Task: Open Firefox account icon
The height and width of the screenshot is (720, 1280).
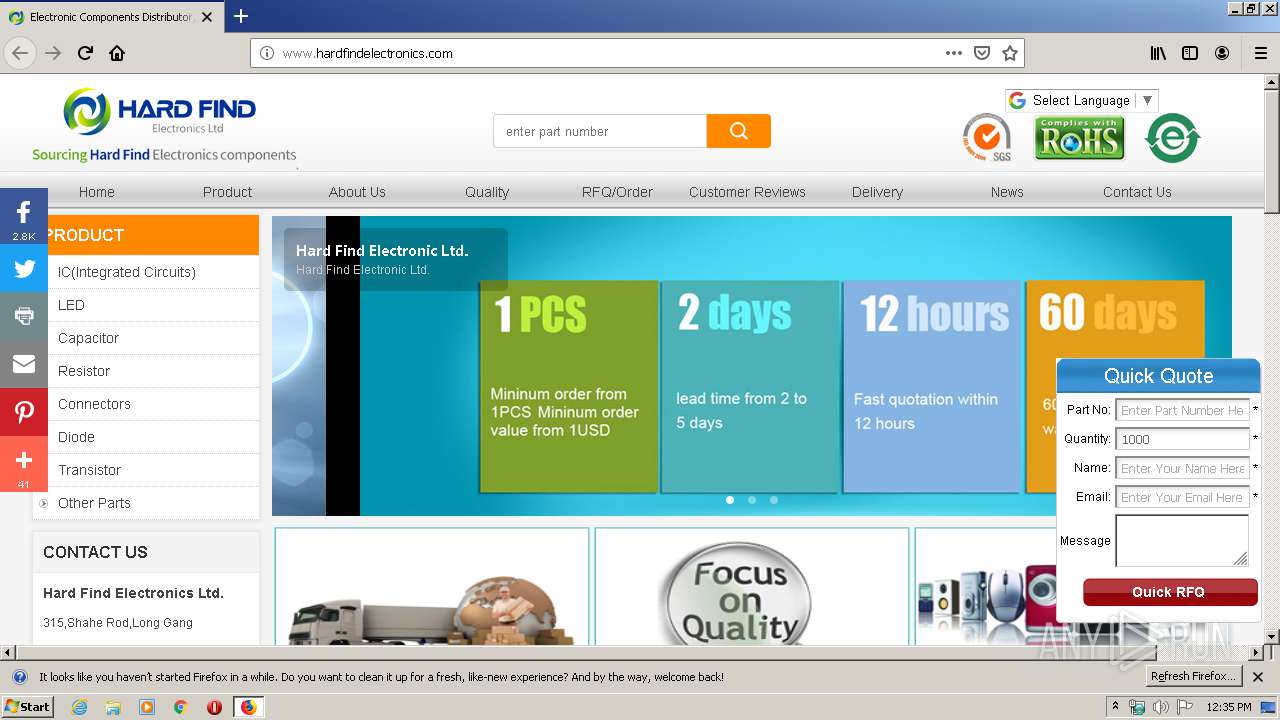Action: click(1222, 53)
